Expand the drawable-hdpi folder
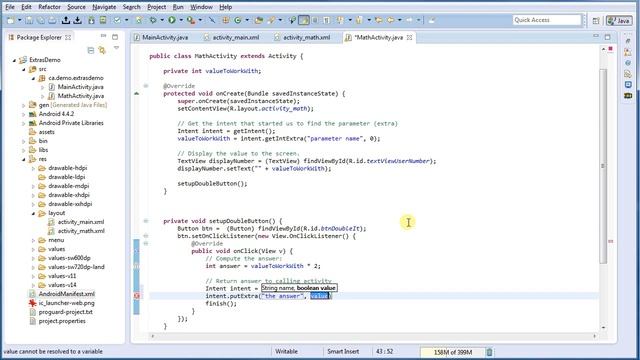Screen dimensions: 640x360 click(33, 168)
